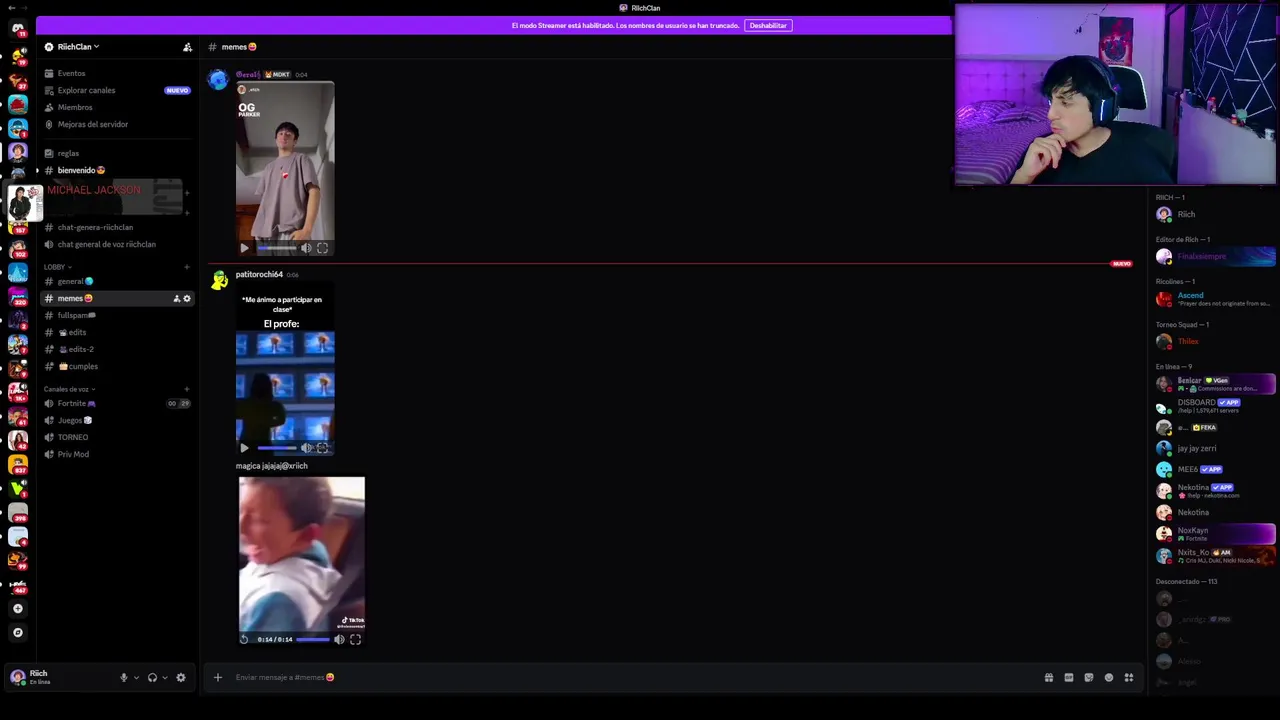This screenshot has width=1280, height=720.
Task: Open the fullspam channel
Action: click(x=76, y=315)
